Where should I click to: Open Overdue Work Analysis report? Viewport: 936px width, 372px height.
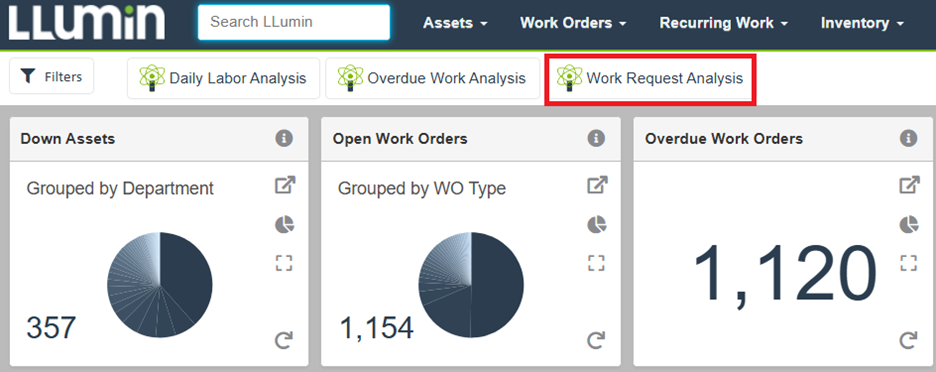tap(432, 78)
